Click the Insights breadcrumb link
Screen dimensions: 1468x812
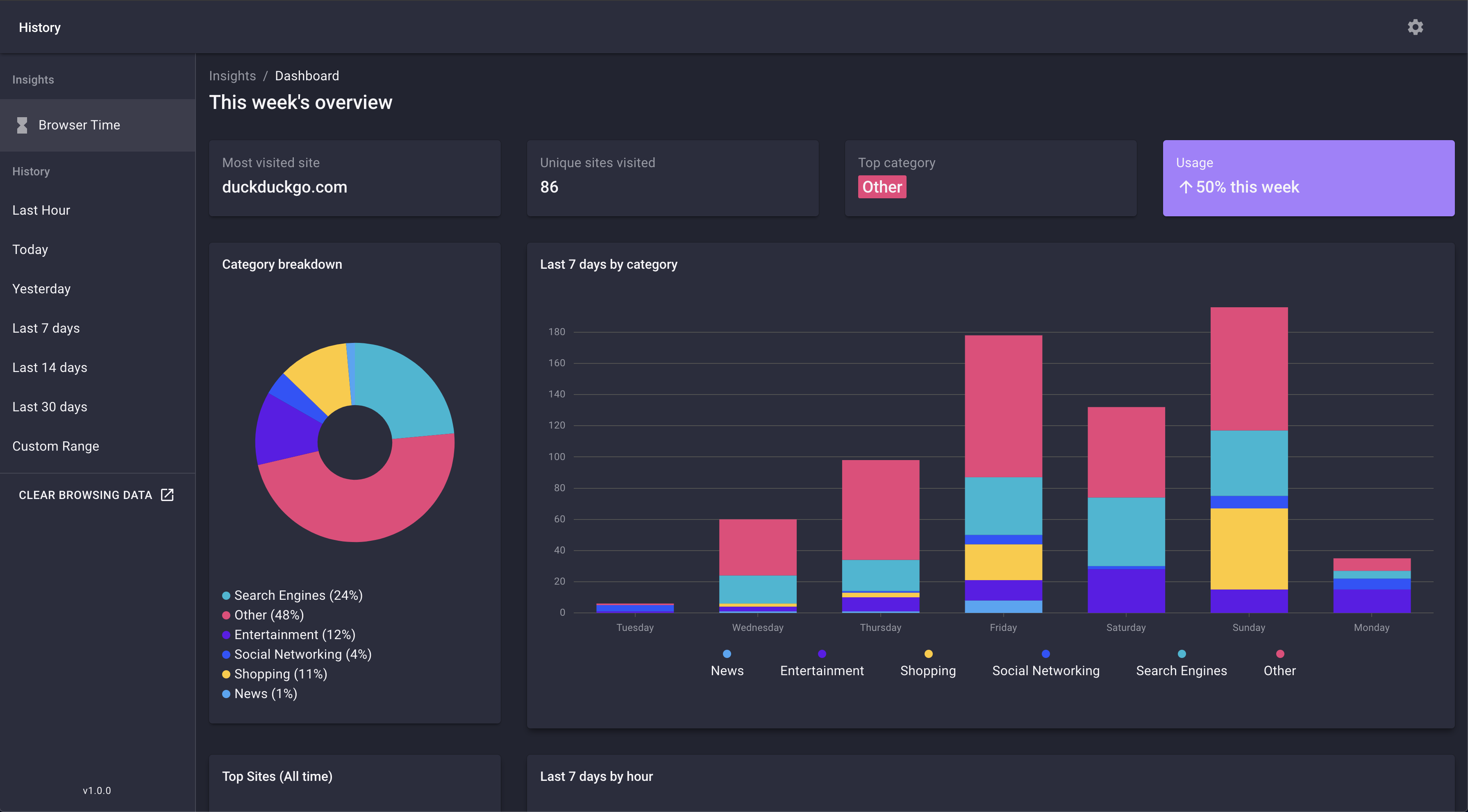coord(232,76)
